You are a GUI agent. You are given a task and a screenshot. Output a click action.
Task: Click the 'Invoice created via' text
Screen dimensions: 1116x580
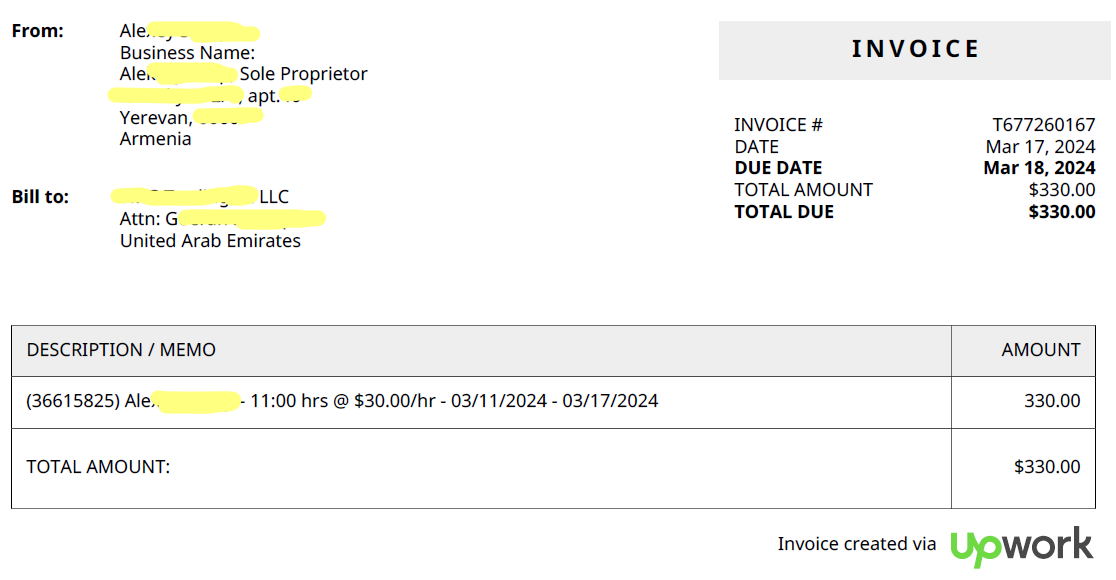point(856,544)
